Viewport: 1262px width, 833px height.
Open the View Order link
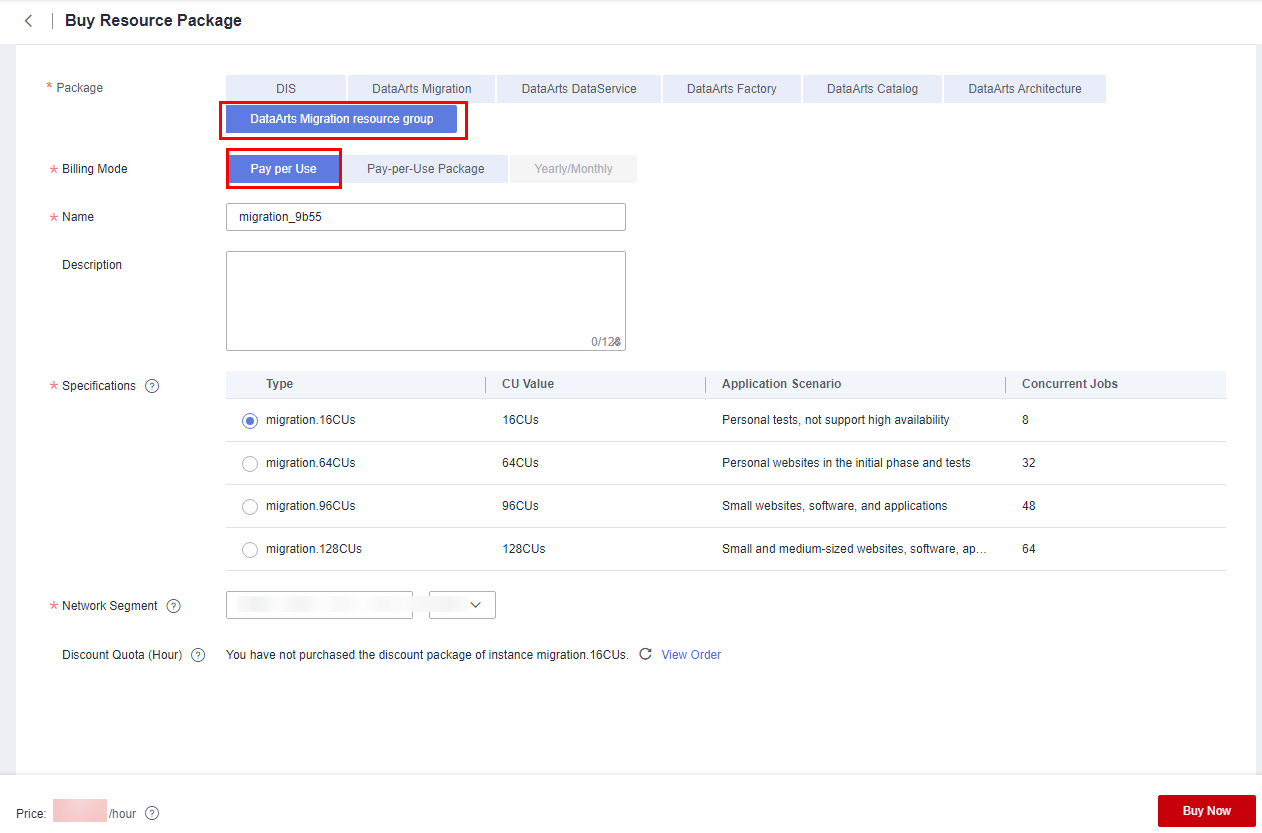pos(691,655)
